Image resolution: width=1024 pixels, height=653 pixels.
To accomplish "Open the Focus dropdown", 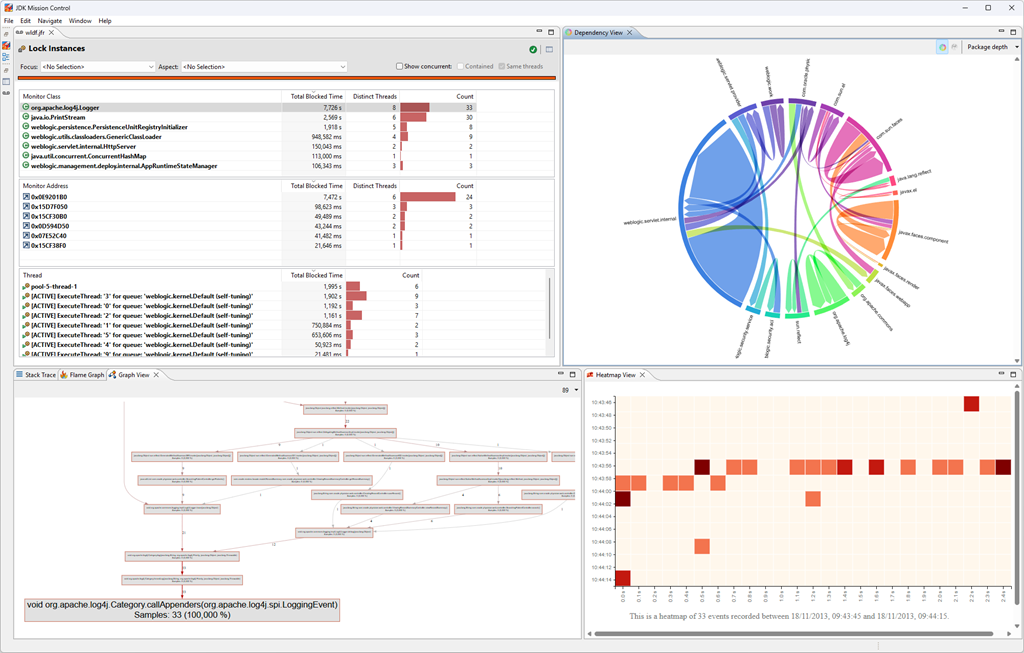I will pos(98,67).
